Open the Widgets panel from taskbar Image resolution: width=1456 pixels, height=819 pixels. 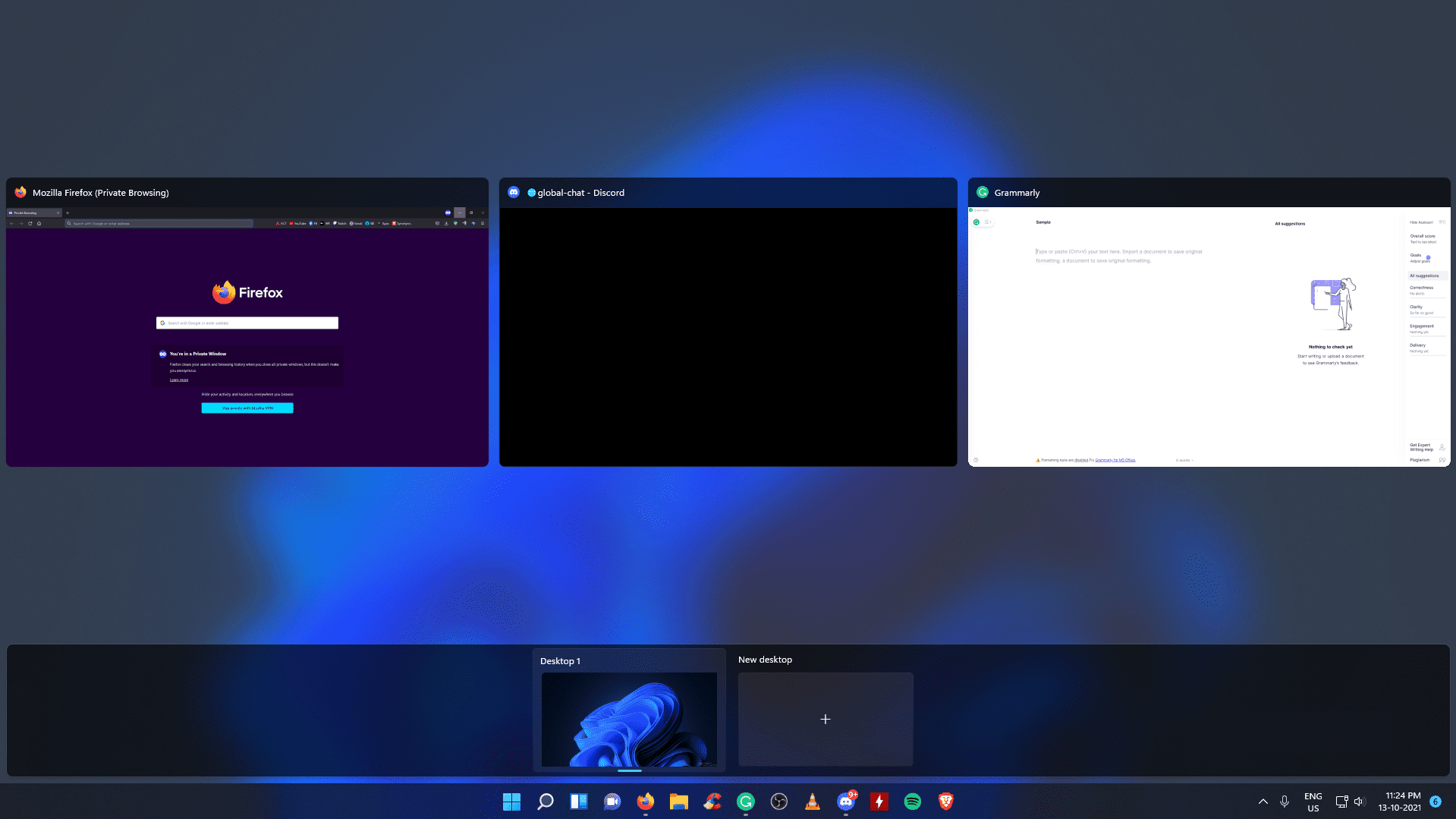[578, 802]
